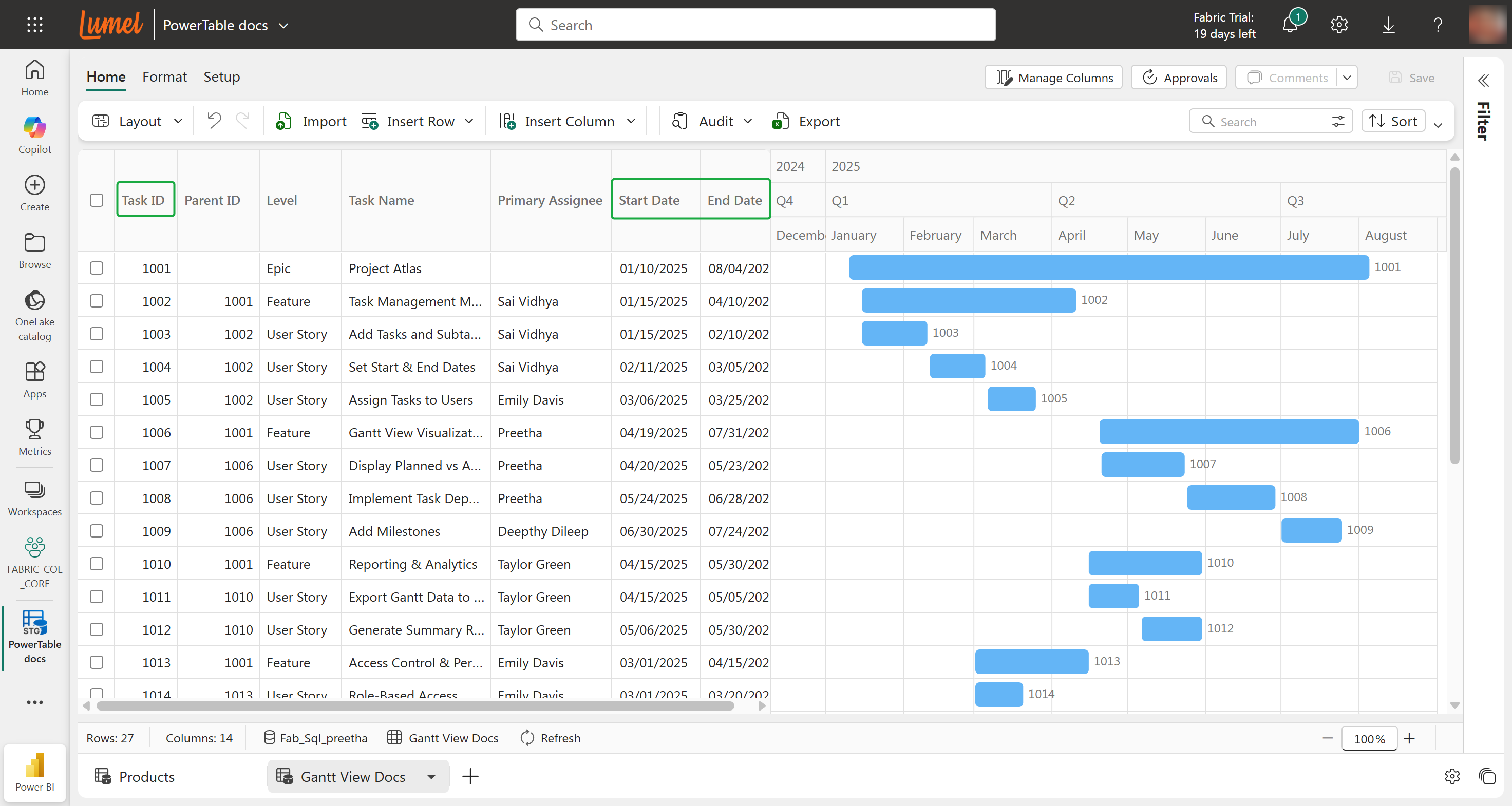Open the Setup tab

[221, 77]
